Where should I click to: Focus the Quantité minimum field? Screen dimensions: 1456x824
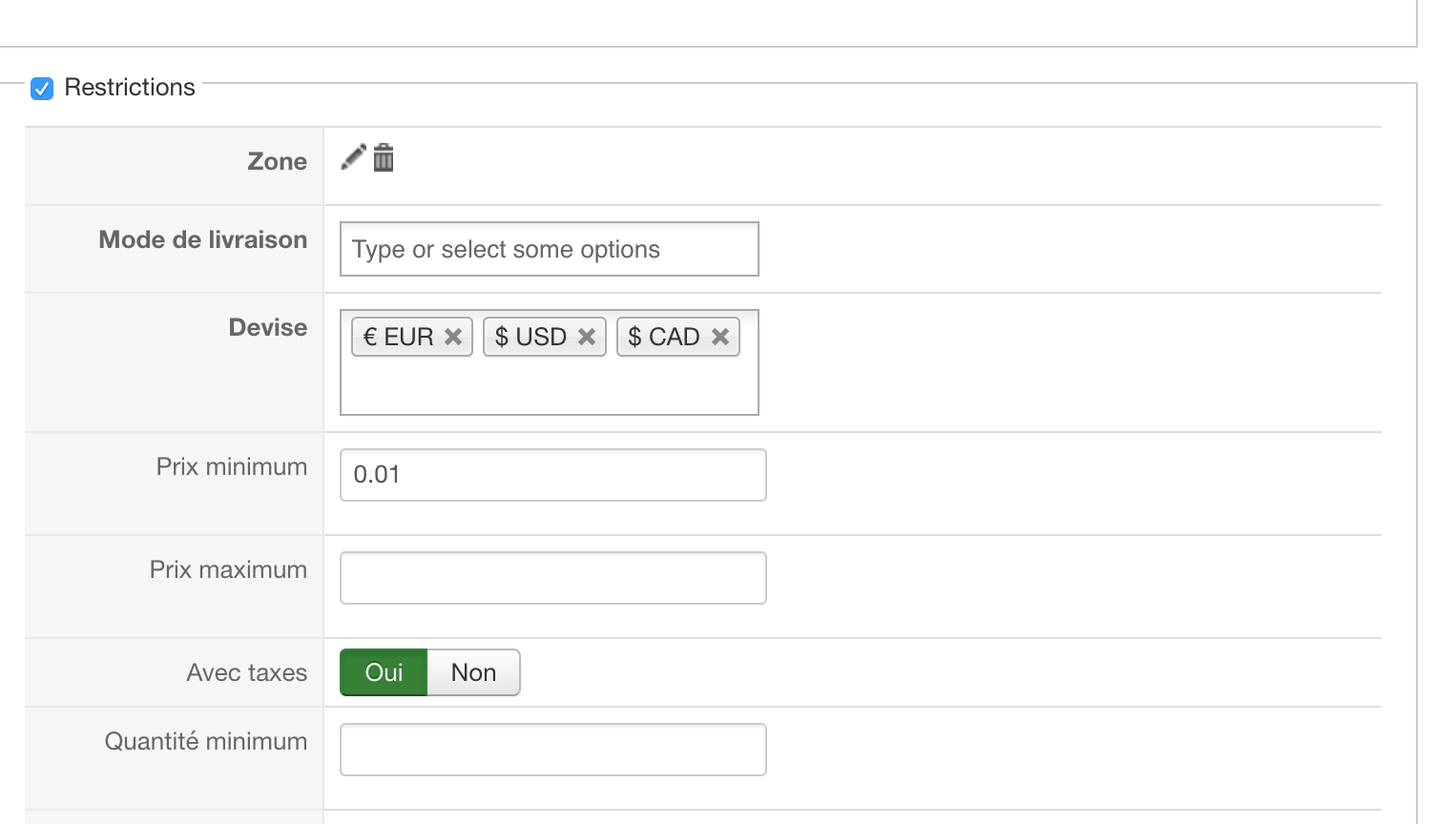[552, 750]
